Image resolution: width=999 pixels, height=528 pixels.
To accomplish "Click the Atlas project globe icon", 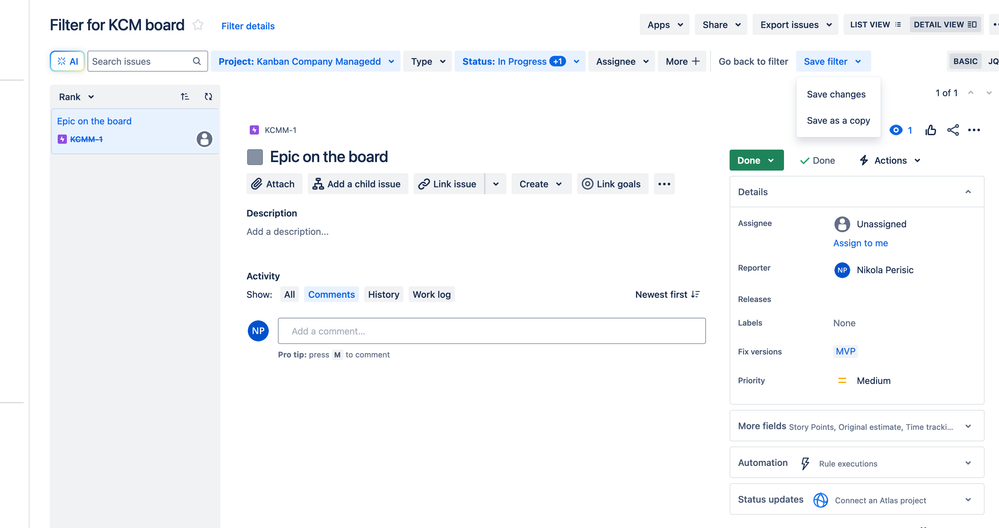I will point(821,500).
